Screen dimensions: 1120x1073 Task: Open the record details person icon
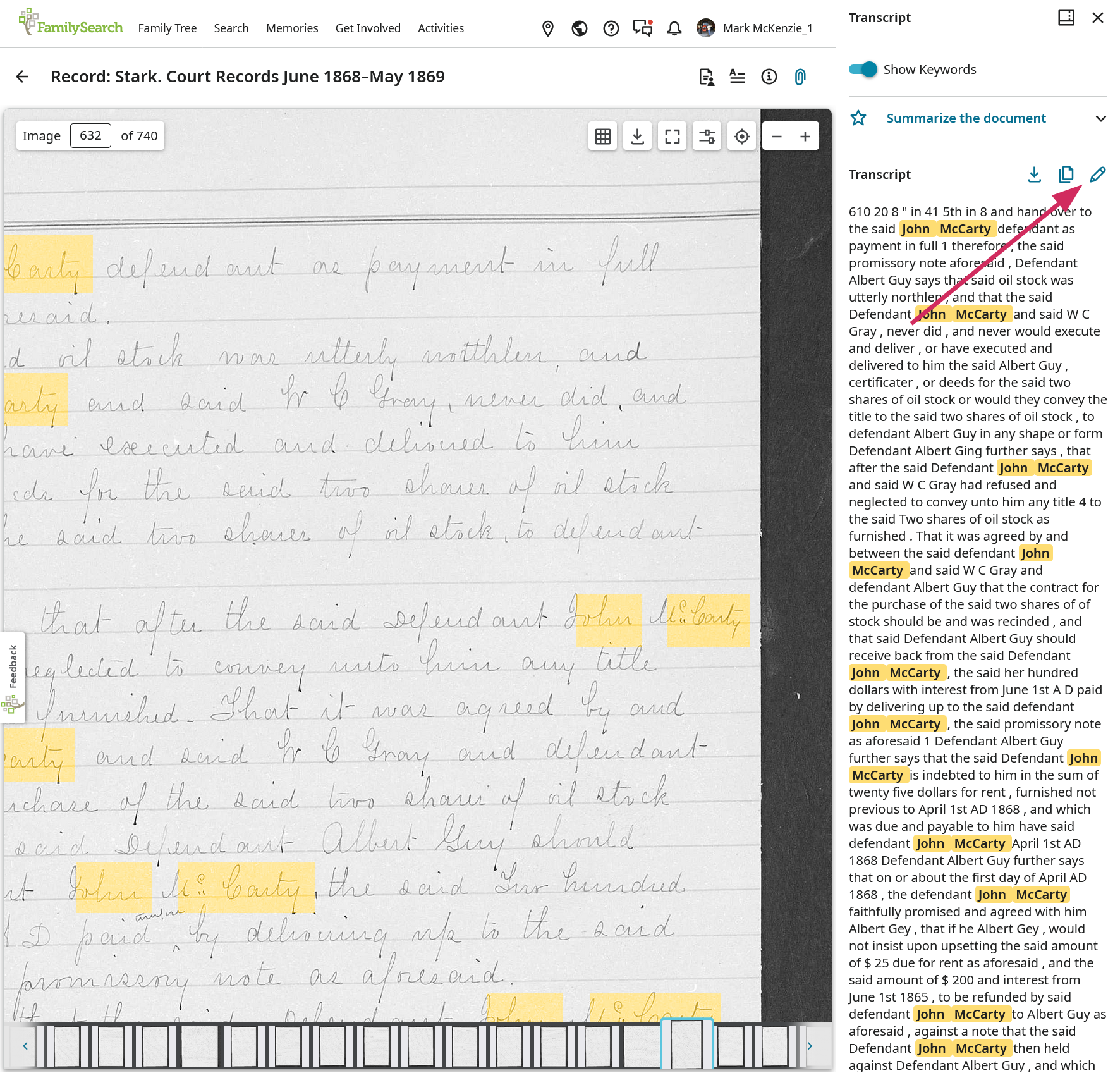(707, 77)
